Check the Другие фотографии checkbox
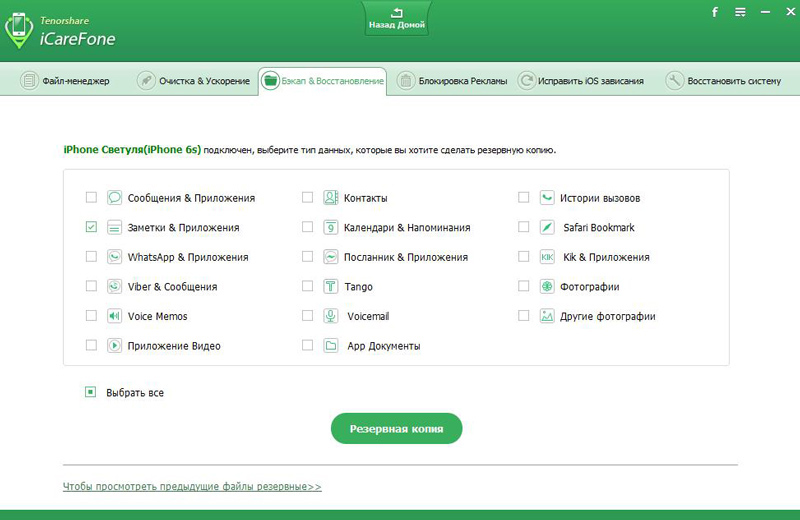Screen dimensions: 800x520 coord(523,315)
